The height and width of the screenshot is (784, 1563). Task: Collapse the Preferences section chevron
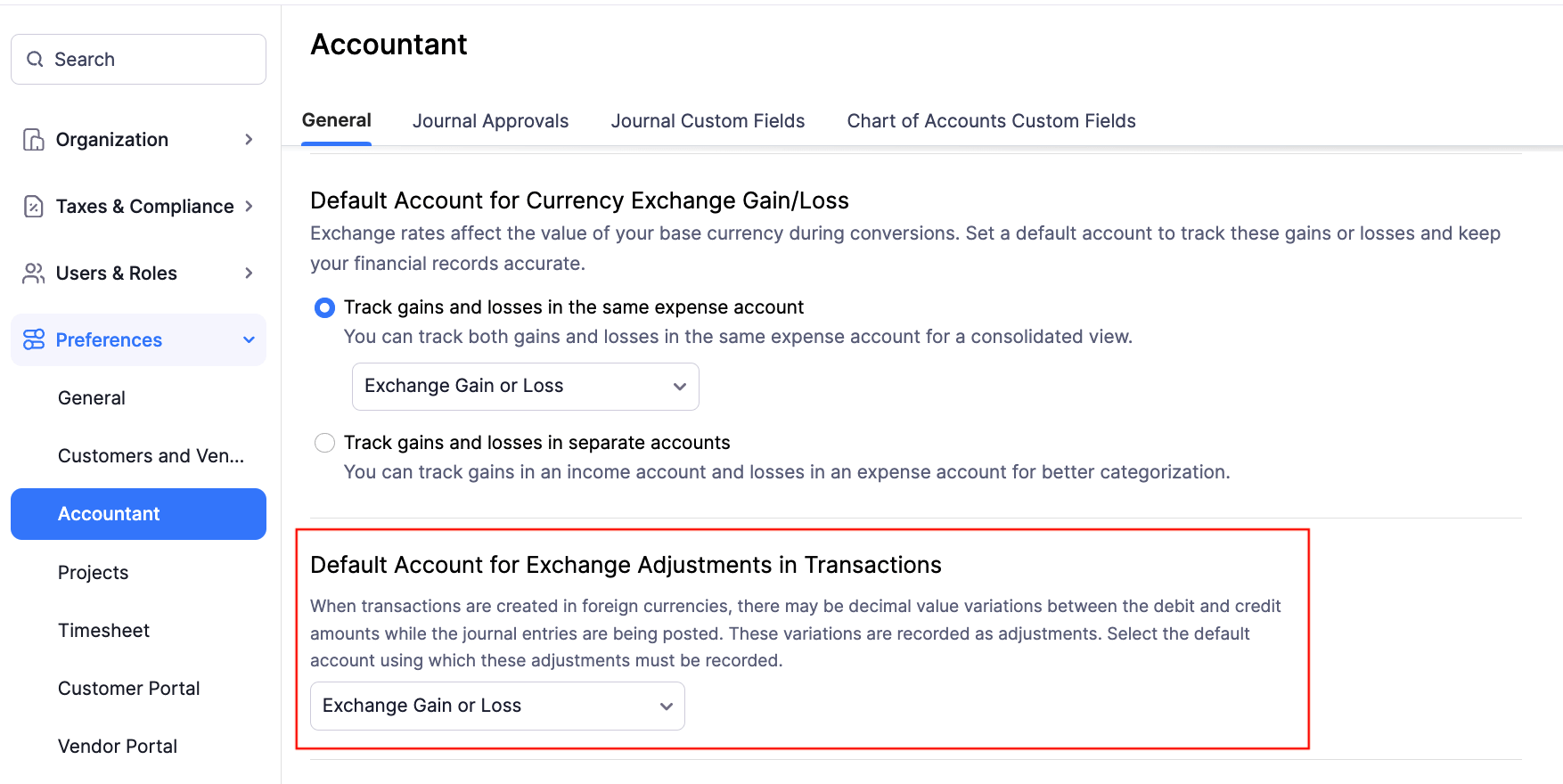[248, 339]
